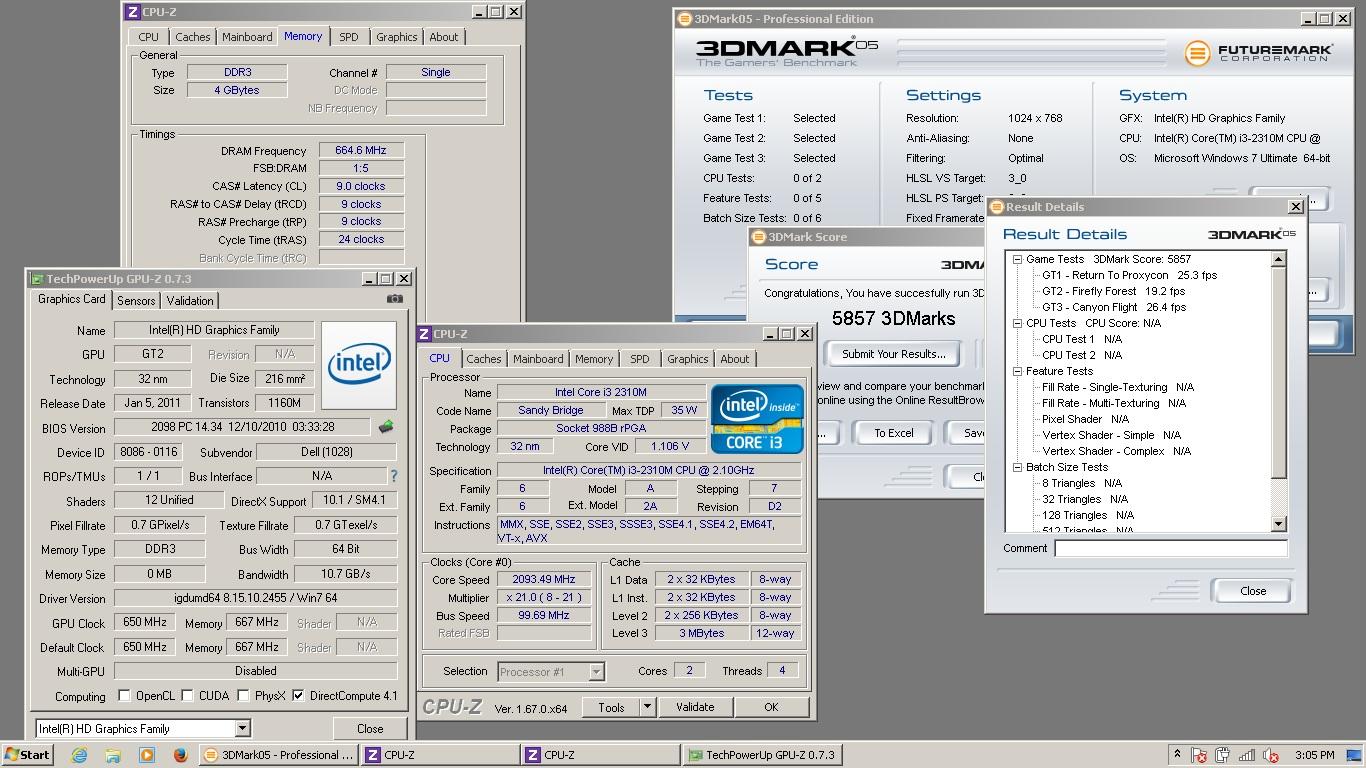The width and height of the screenshot is (1366, 768).
Task: Click the volume speaker tray icon
Action: coord(1271,756)
